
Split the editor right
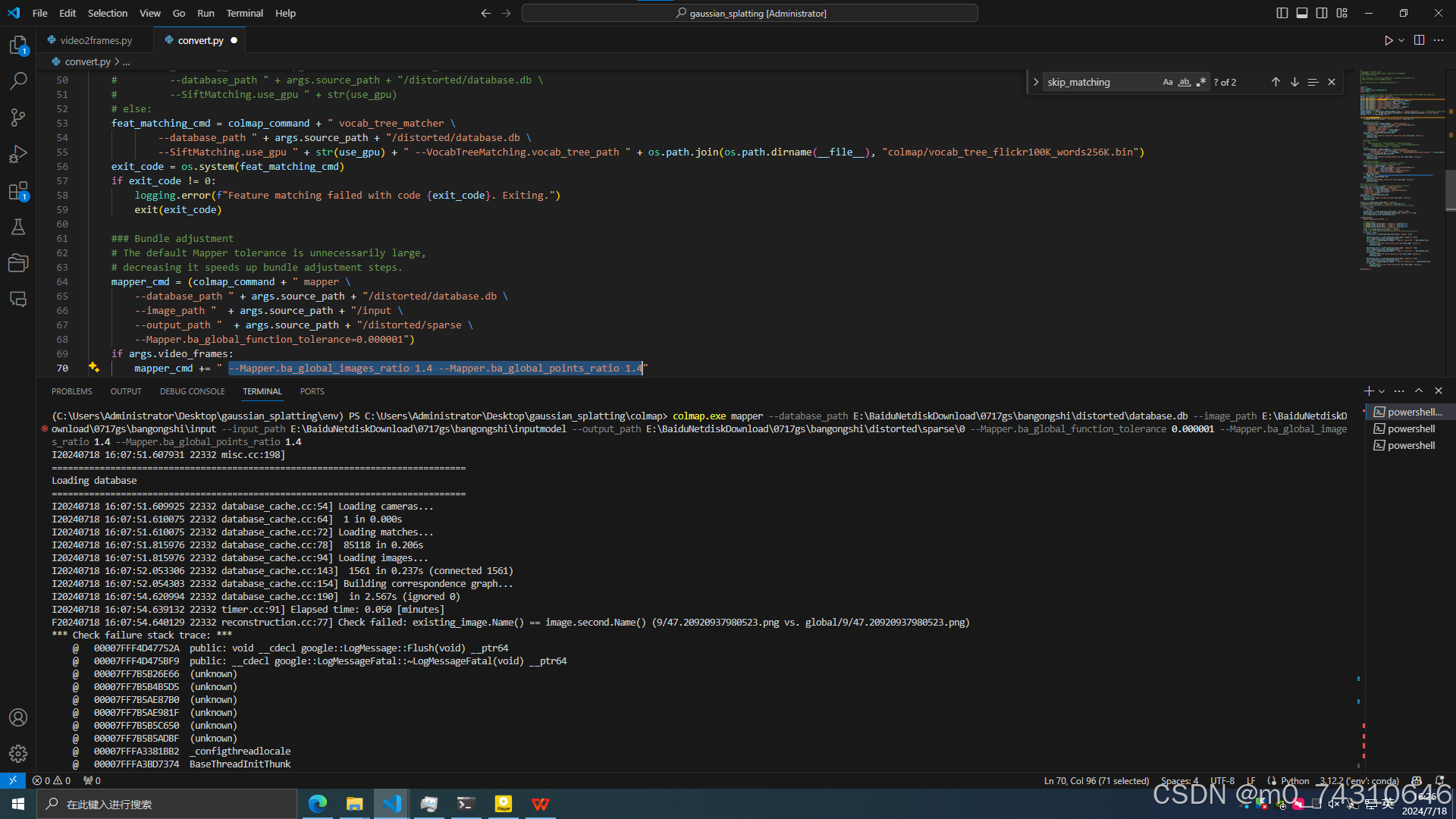(1419, 40)
